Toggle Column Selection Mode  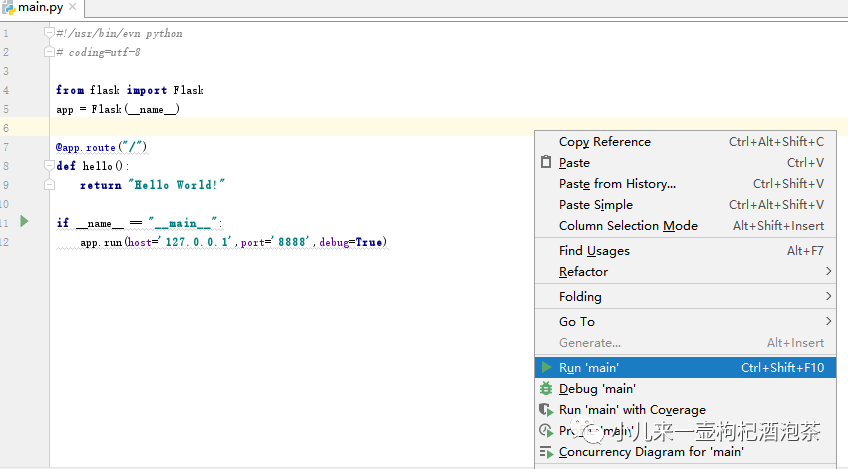click(x=628, y=226)
